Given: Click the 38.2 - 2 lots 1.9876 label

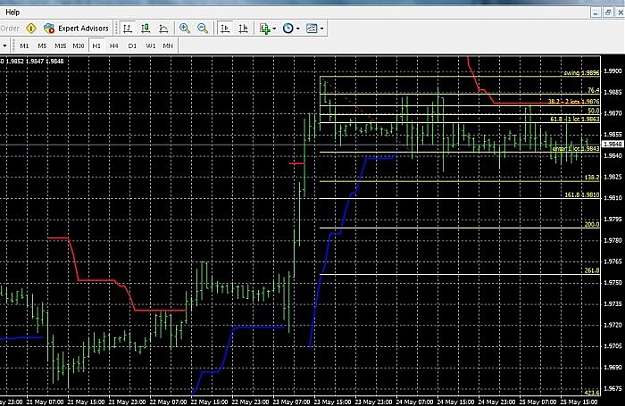Looking at the screenshot, I should pyautogui.click(x=574, y=102).
